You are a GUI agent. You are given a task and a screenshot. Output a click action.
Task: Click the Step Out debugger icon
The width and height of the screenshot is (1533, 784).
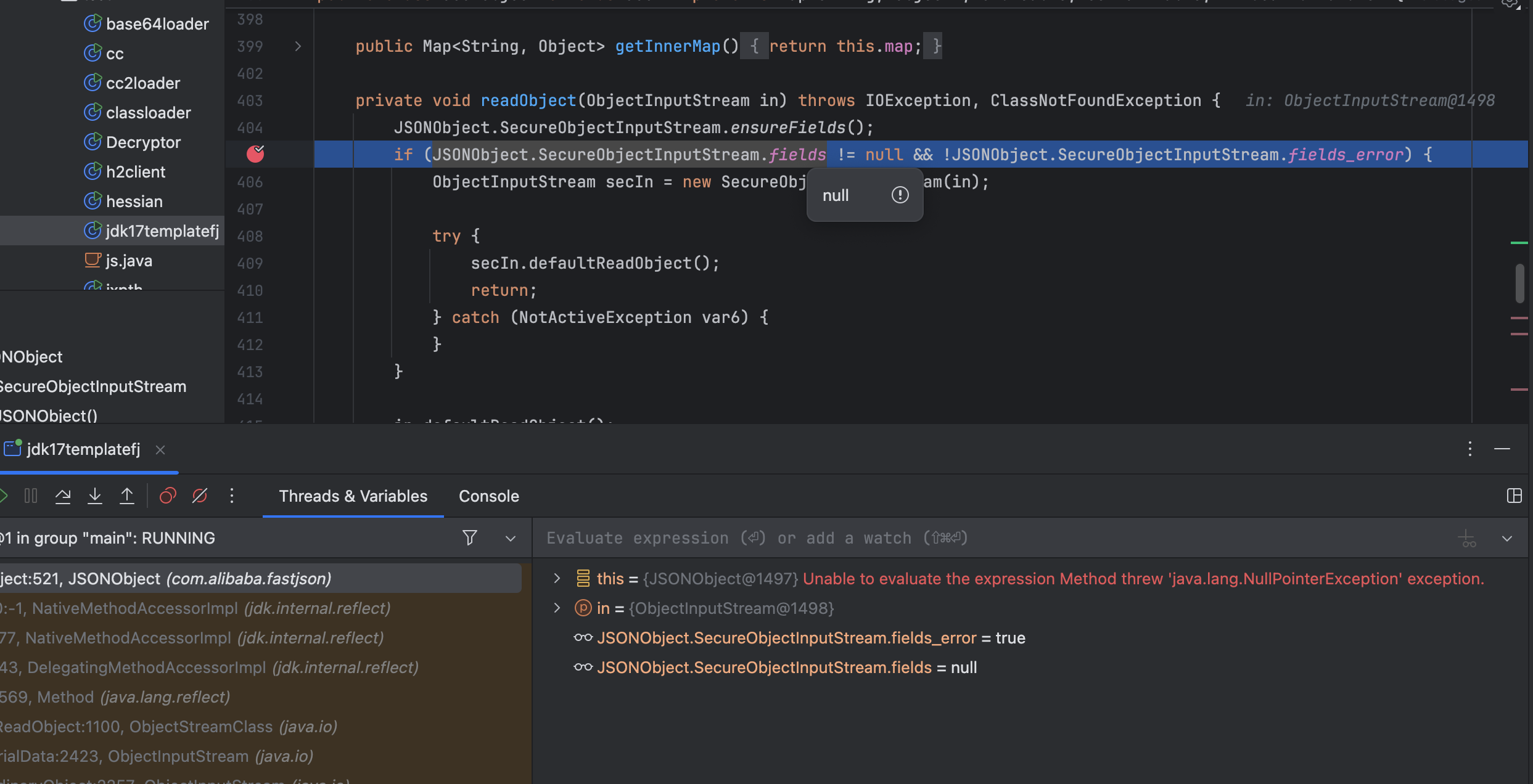[x=127, y=496]
